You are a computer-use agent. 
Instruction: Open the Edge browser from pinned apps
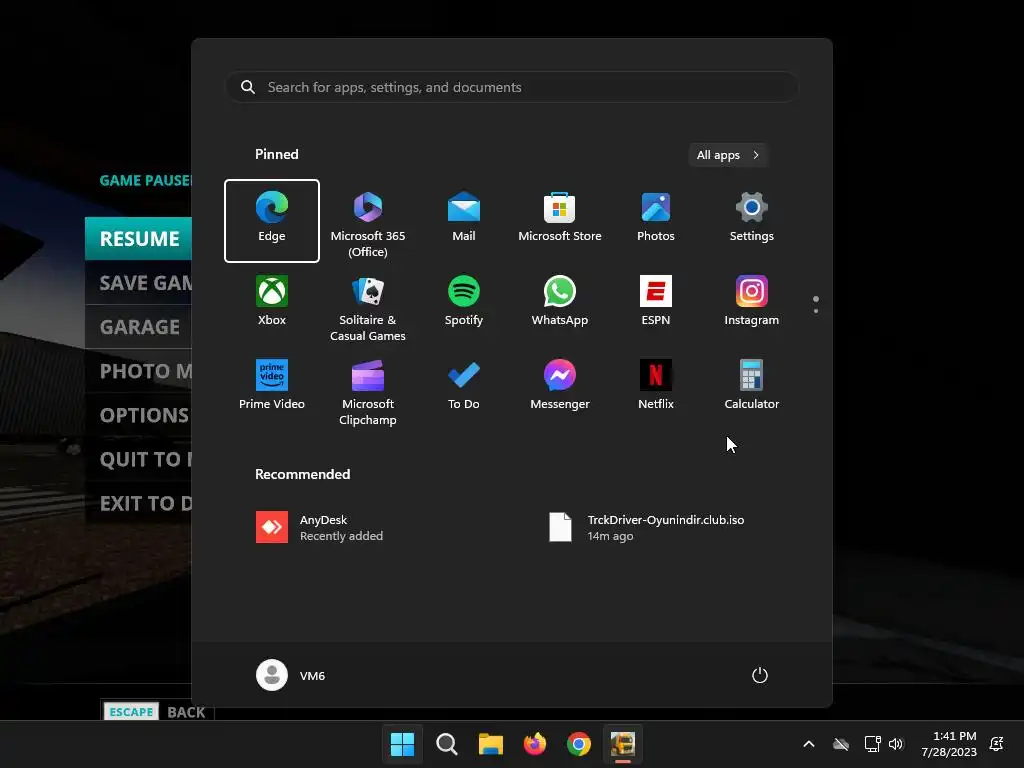coord(272,221)
